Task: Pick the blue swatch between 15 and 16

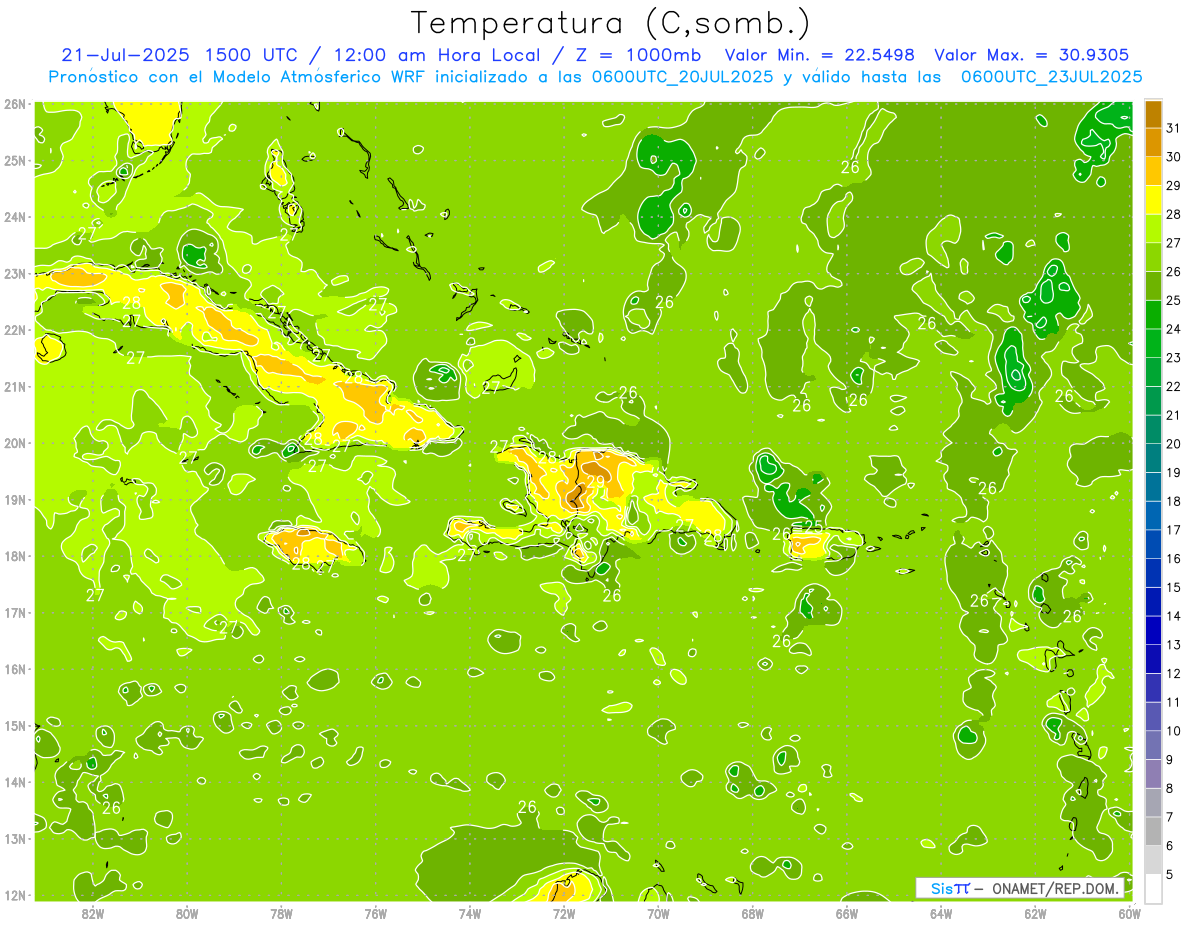Action: pos(1153,573)
